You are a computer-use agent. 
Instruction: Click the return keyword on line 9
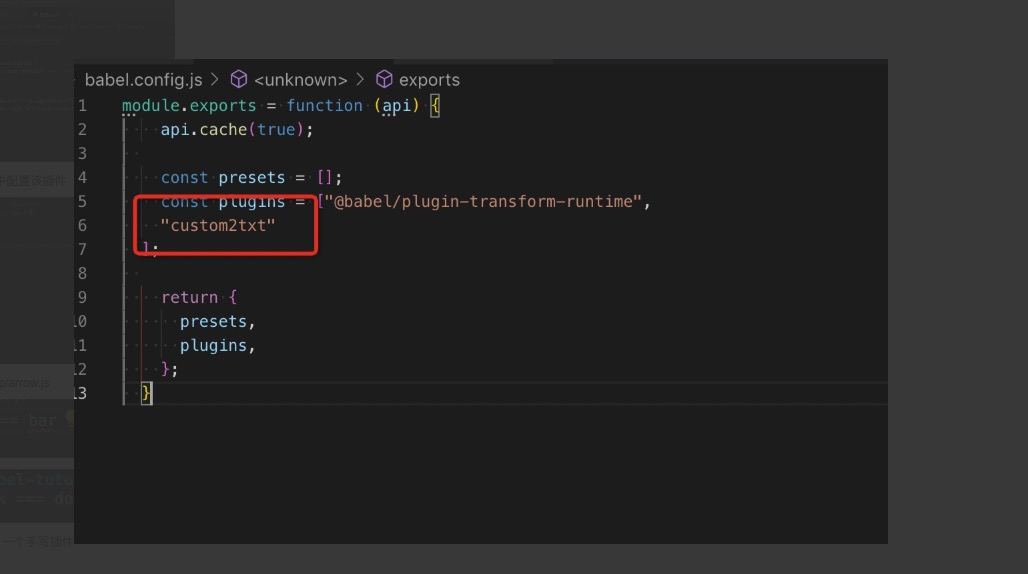[189, 297]
